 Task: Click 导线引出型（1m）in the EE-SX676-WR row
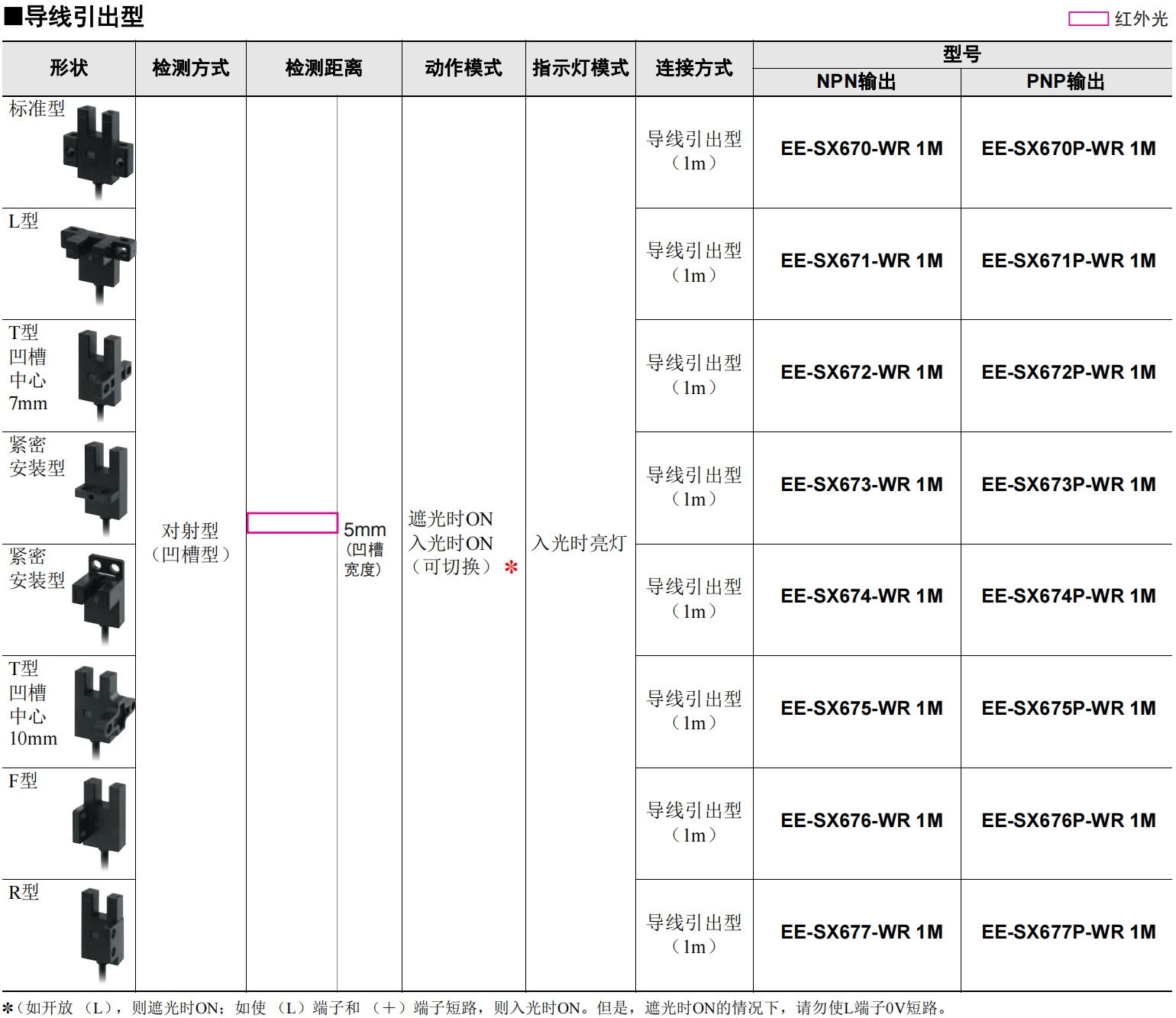point(694,822)
